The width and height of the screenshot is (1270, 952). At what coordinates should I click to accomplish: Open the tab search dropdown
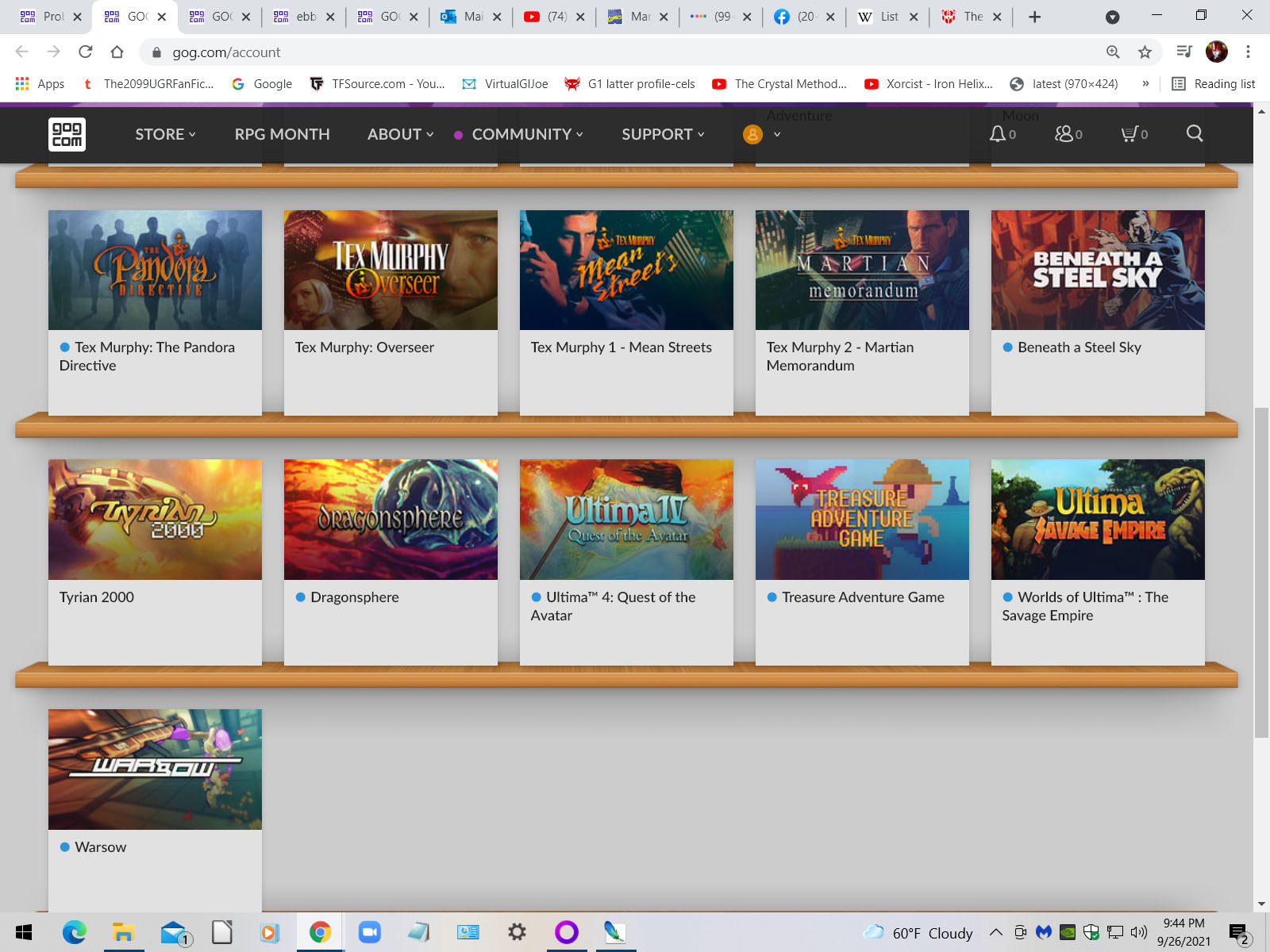1112,17
